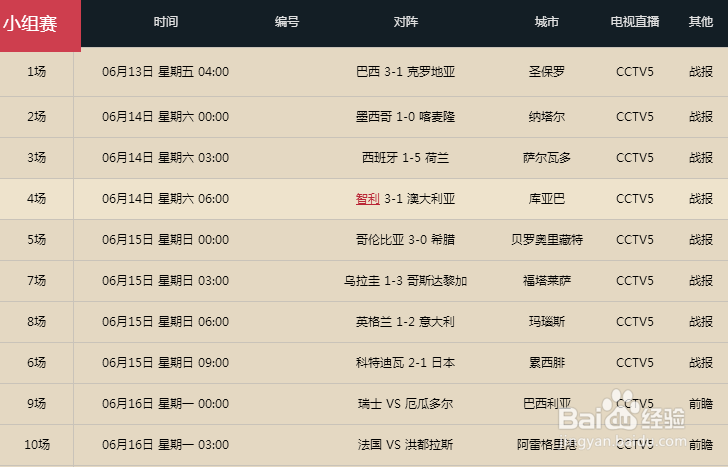This screenshot has height=467, width=728.
Task: Open 战报 for 墨西哥 vs 喀麦隆 match
Action: (701, 117)
